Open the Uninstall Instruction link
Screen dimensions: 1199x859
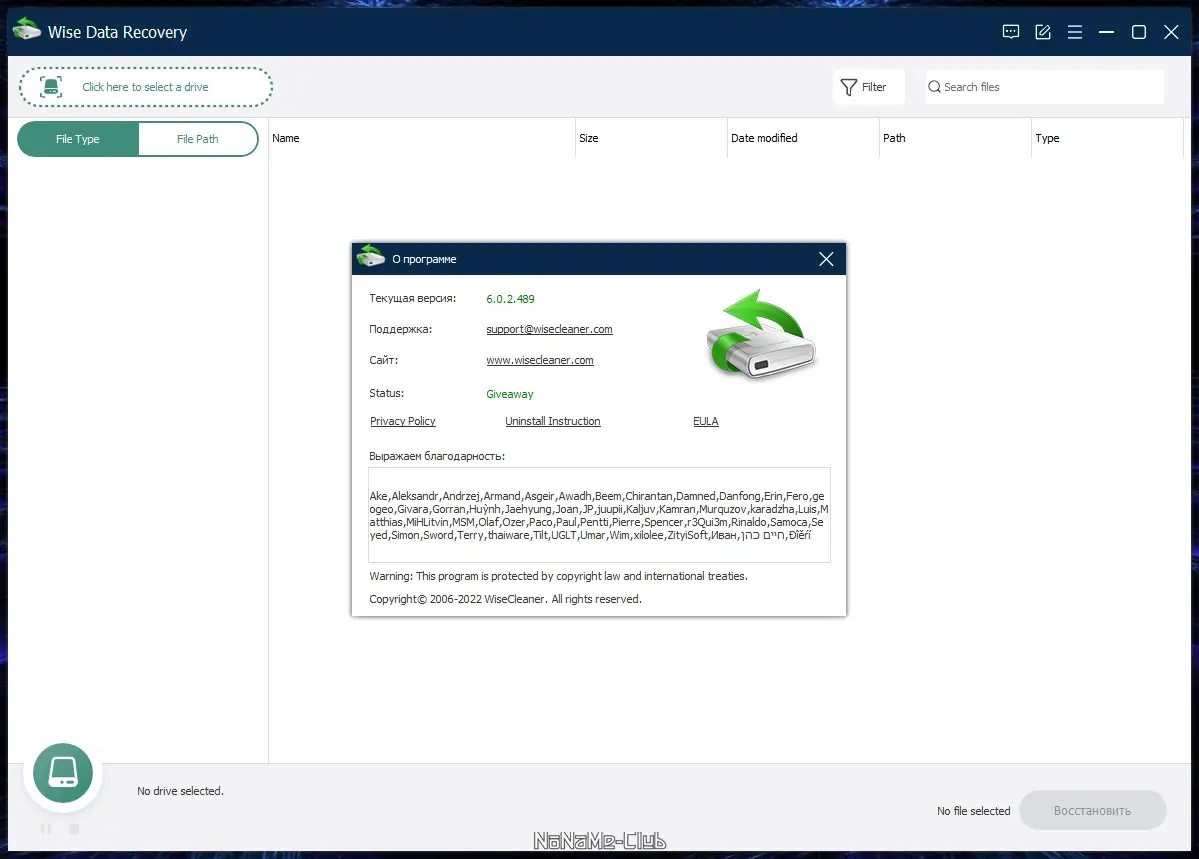click(x=552, y=421)
